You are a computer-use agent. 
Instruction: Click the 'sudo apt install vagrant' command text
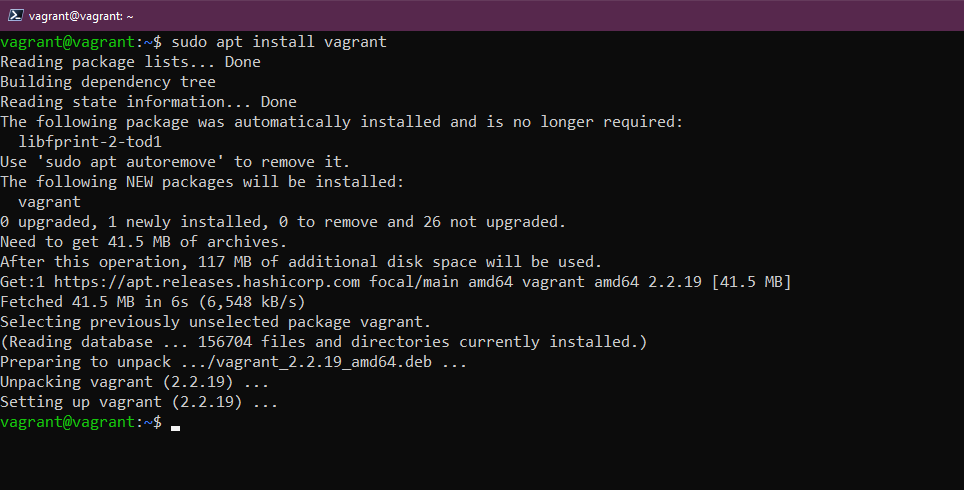[x=279, y=42]
